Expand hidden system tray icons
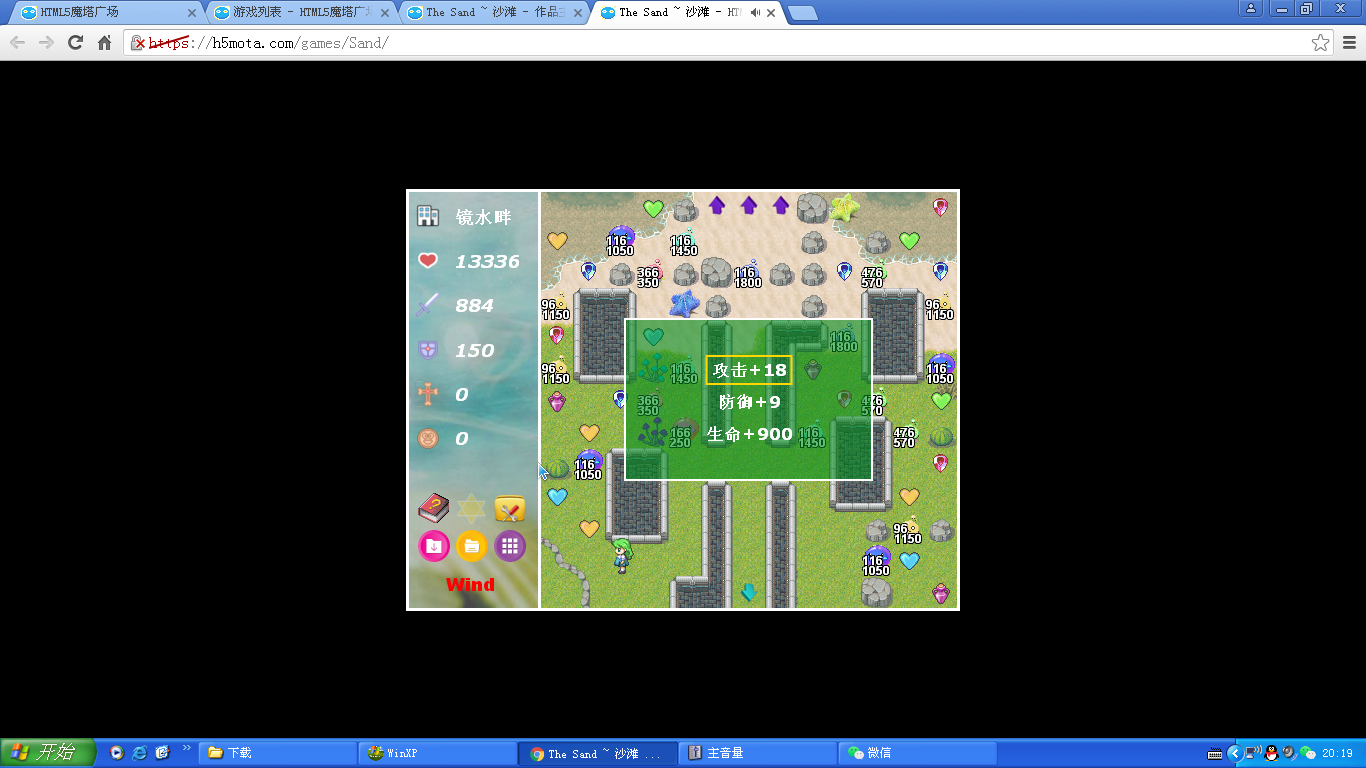Image resolution: width=1366 pixels, height=768 pixels. tap(1234, 753)
